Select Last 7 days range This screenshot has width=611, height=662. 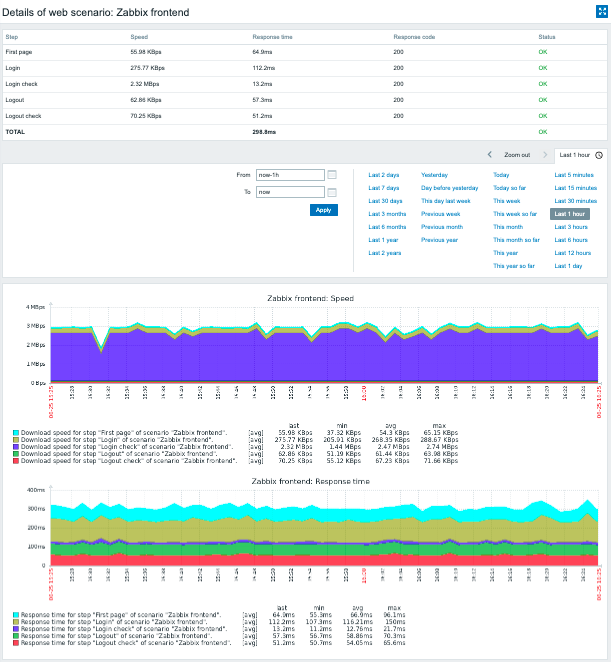(383, 188)
